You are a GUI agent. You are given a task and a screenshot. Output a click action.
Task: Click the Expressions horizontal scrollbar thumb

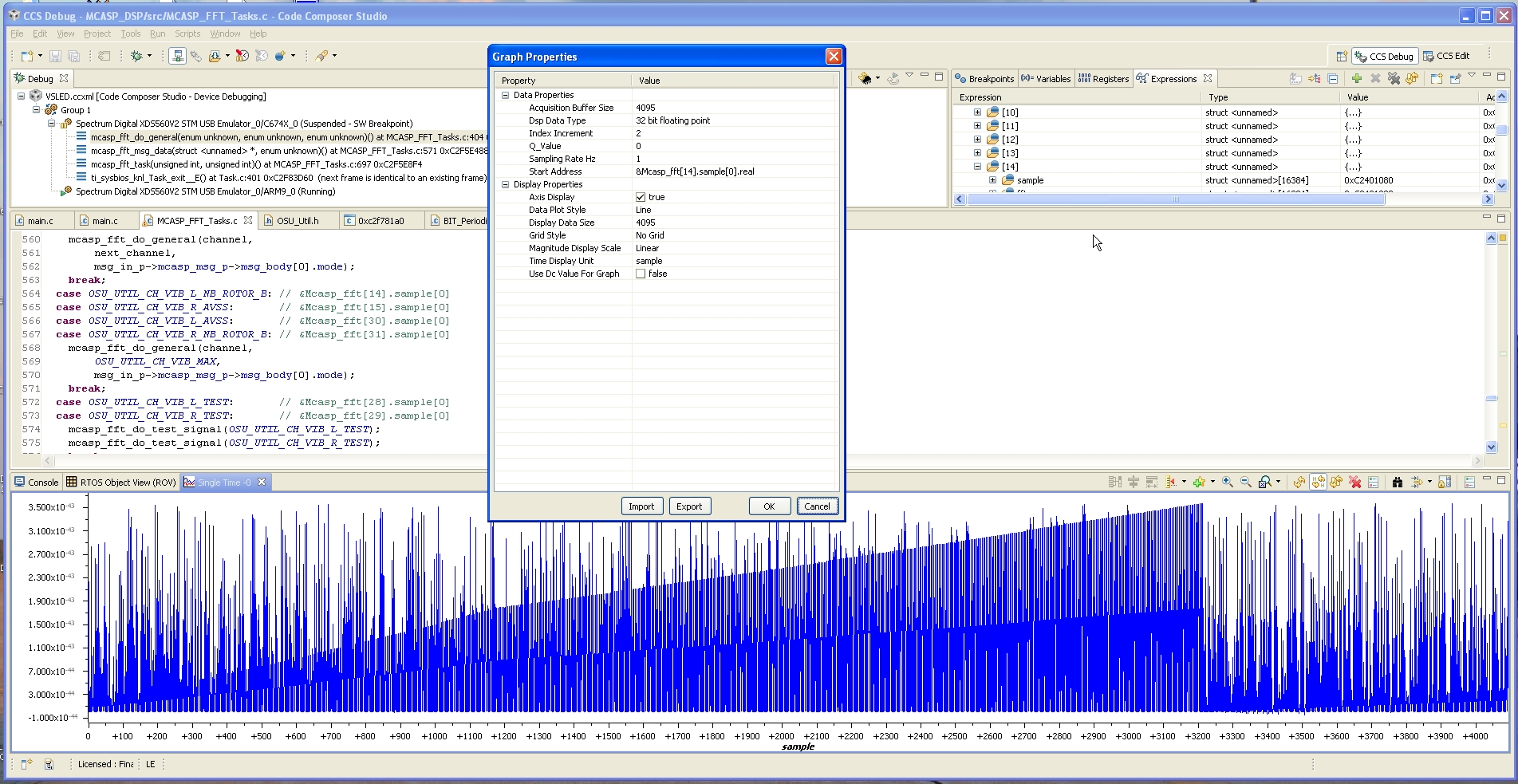tap(1176, 199)
